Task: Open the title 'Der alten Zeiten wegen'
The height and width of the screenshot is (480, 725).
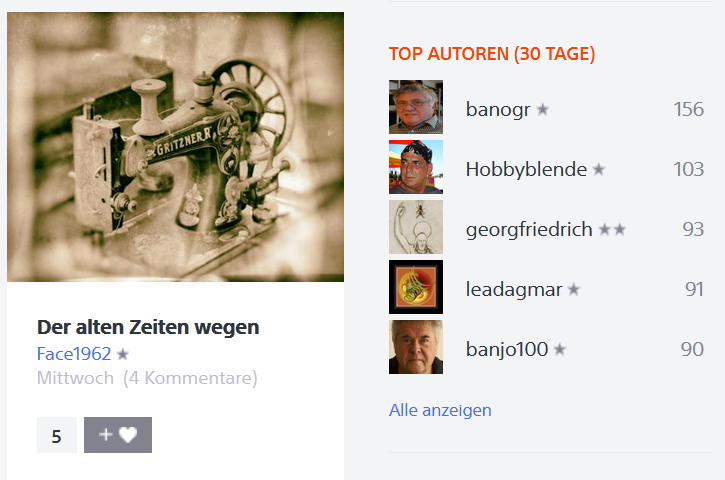Action: [148, 327]
